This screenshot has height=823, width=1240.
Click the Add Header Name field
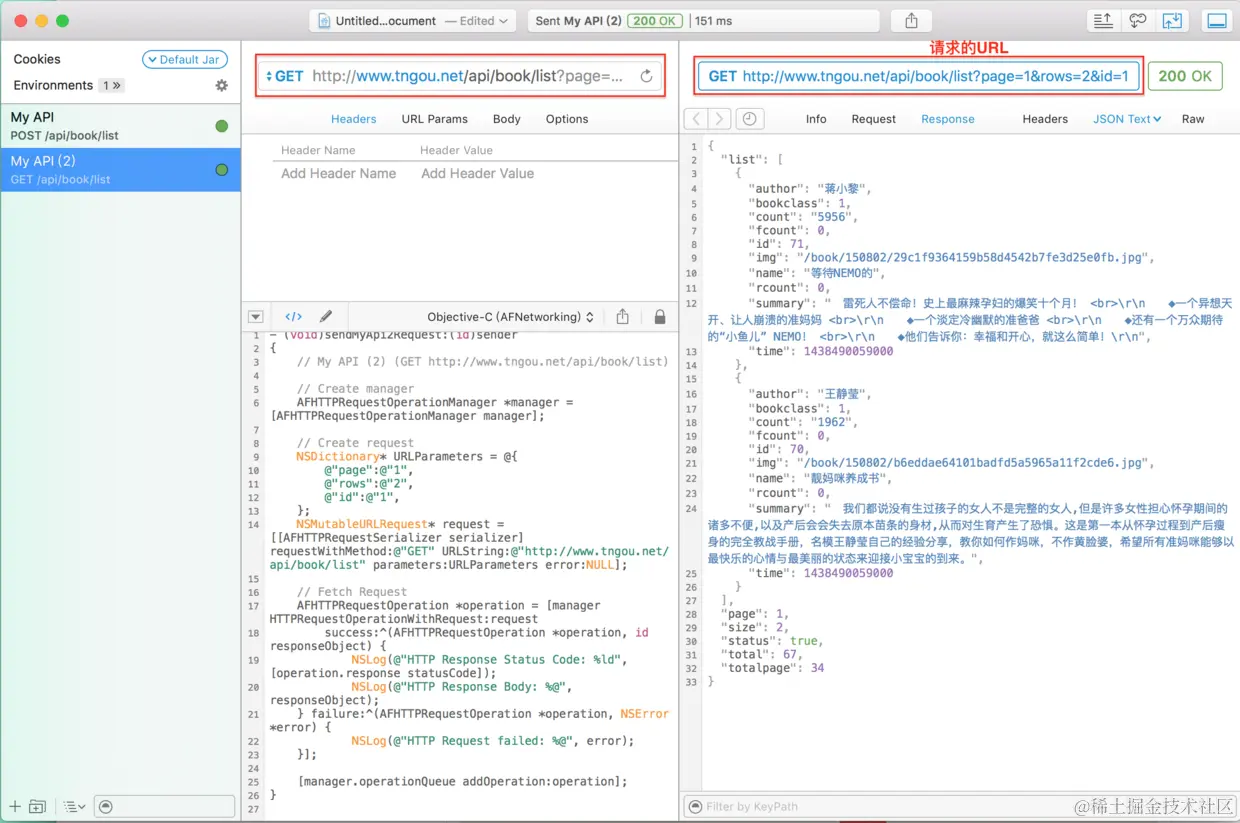point(339,174)
